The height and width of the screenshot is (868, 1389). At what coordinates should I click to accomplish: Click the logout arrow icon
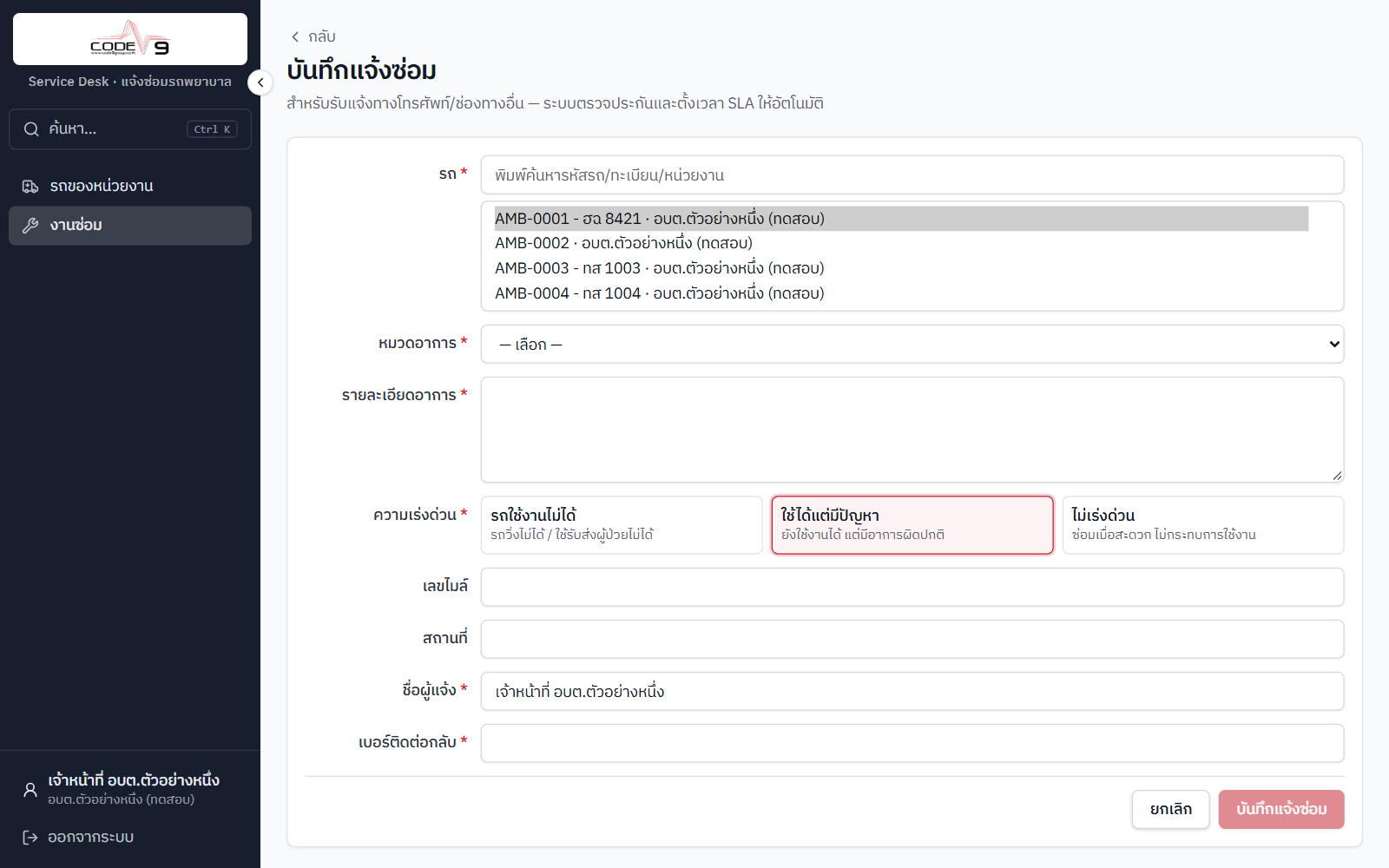pyautogui.click(x=30, y=838)
